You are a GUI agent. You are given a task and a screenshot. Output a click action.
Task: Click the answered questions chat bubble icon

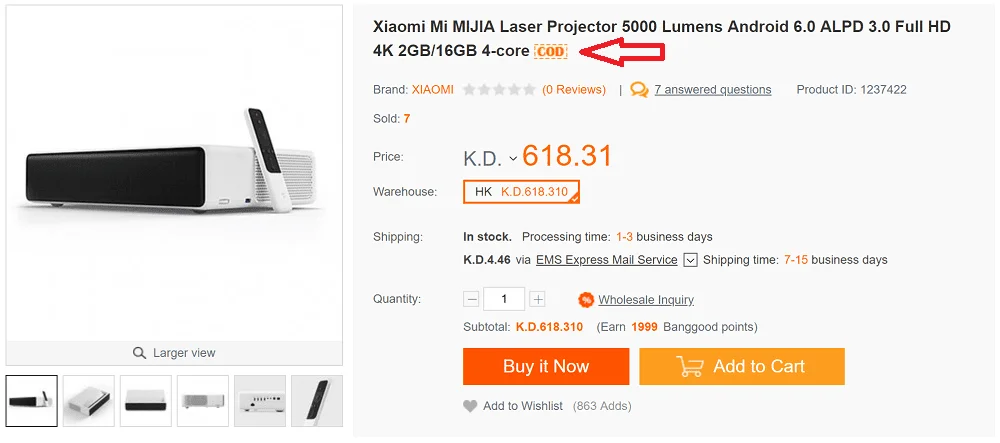point(639,90)
